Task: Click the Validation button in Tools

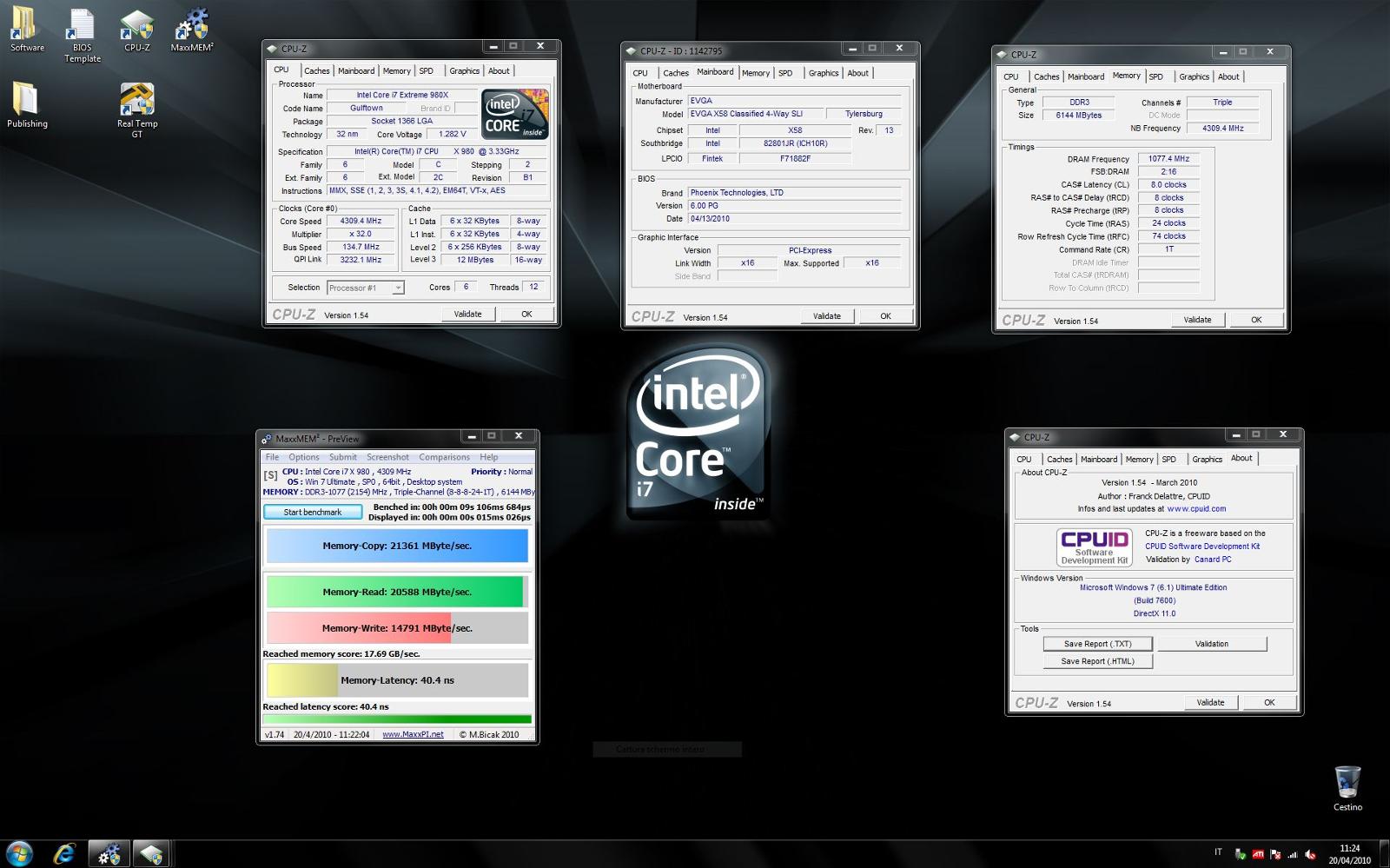Action: (x=1212, y=644)
